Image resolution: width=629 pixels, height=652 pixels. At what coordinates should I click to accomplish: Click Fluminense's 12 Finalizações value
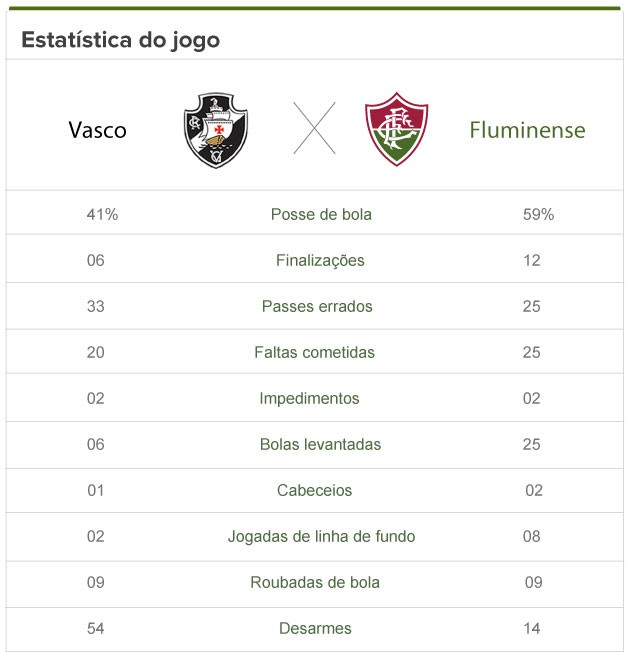click(x=531, y=260)
